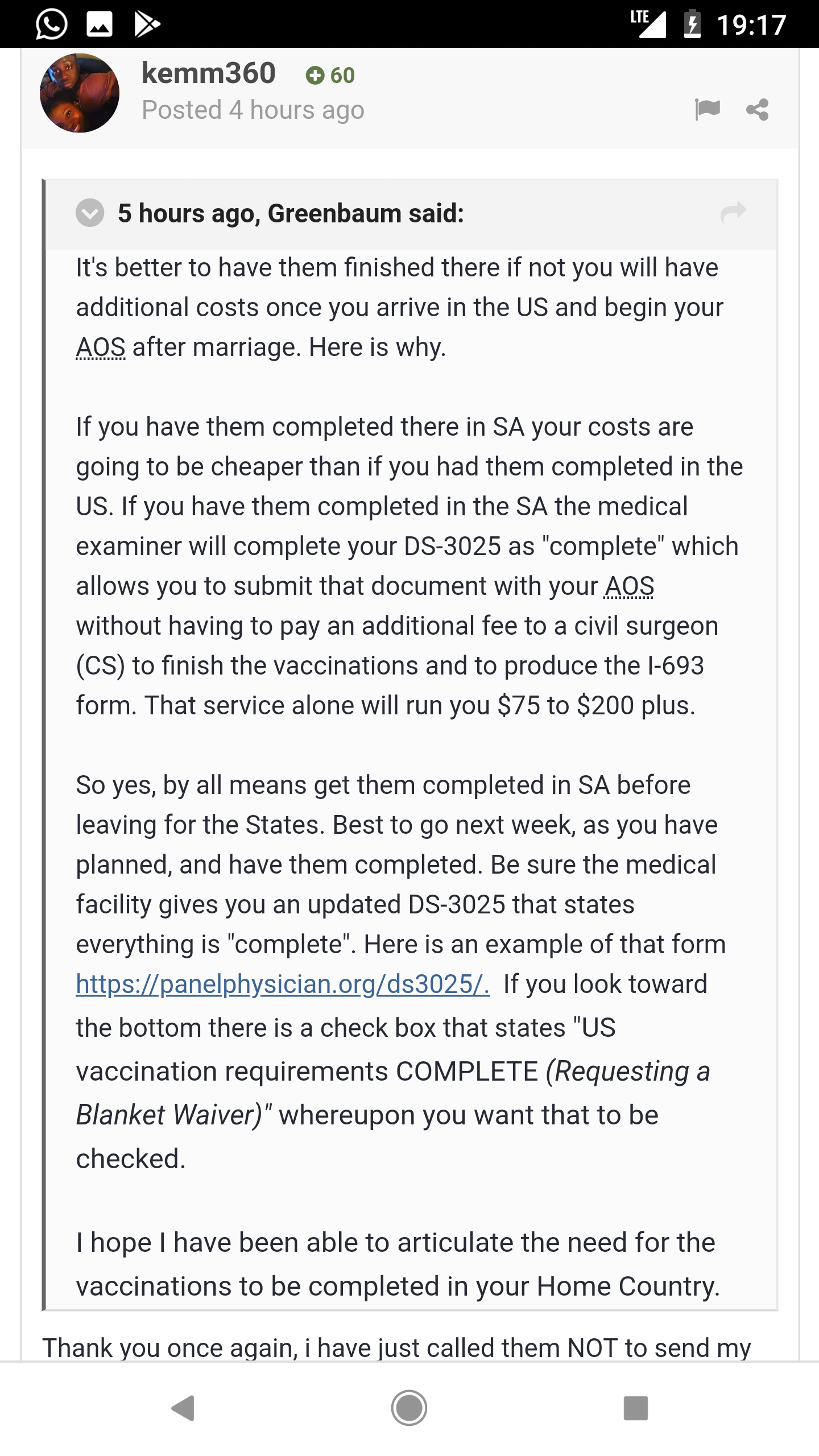Viewport: 819px width, 1456px height.
Task: View kemm360's reputation score 60
Action: (330, 75)
